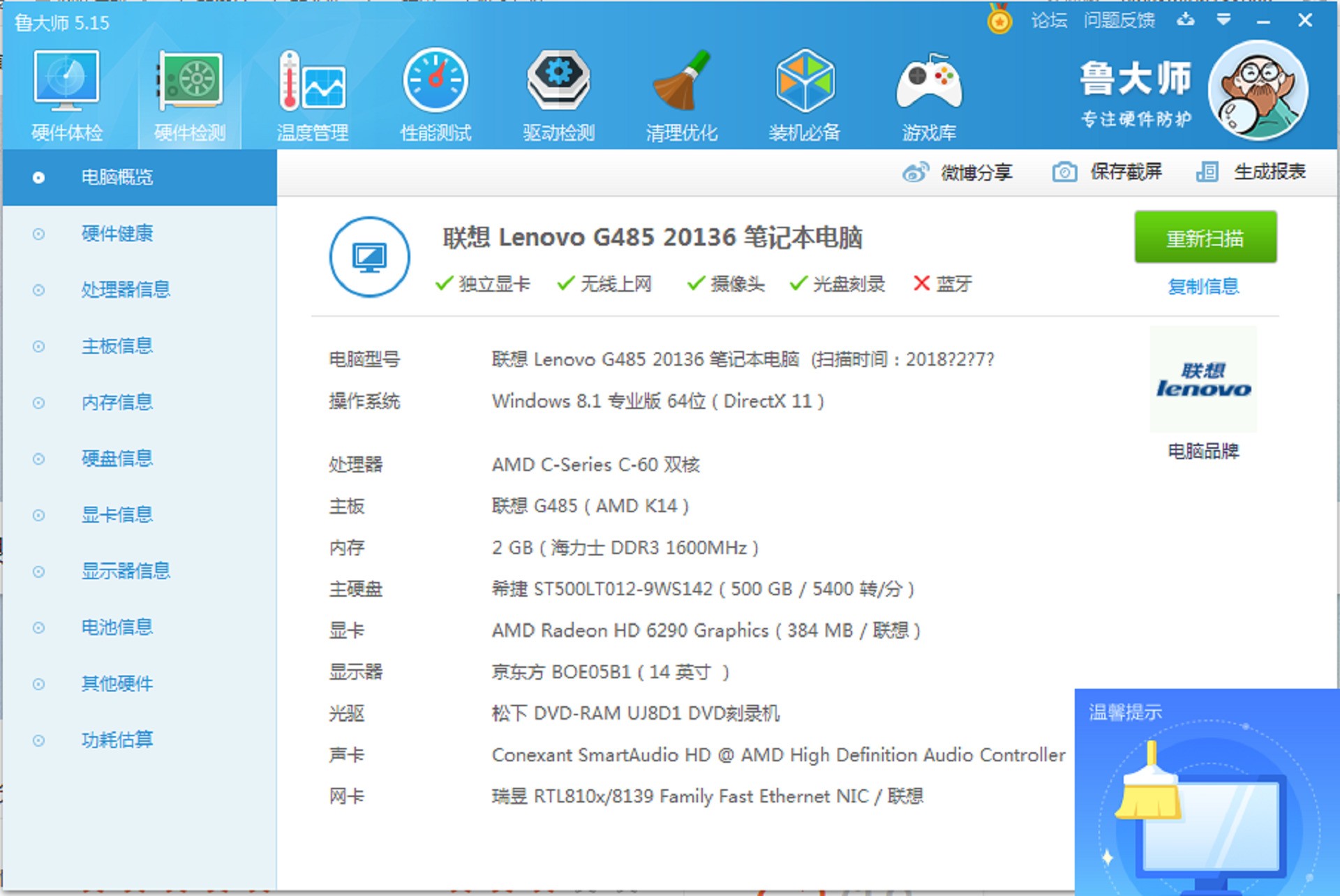Open 温度管理 temperature management icon
The height and width of the screenshot is (896, 1340).
[x=312, y=95]
